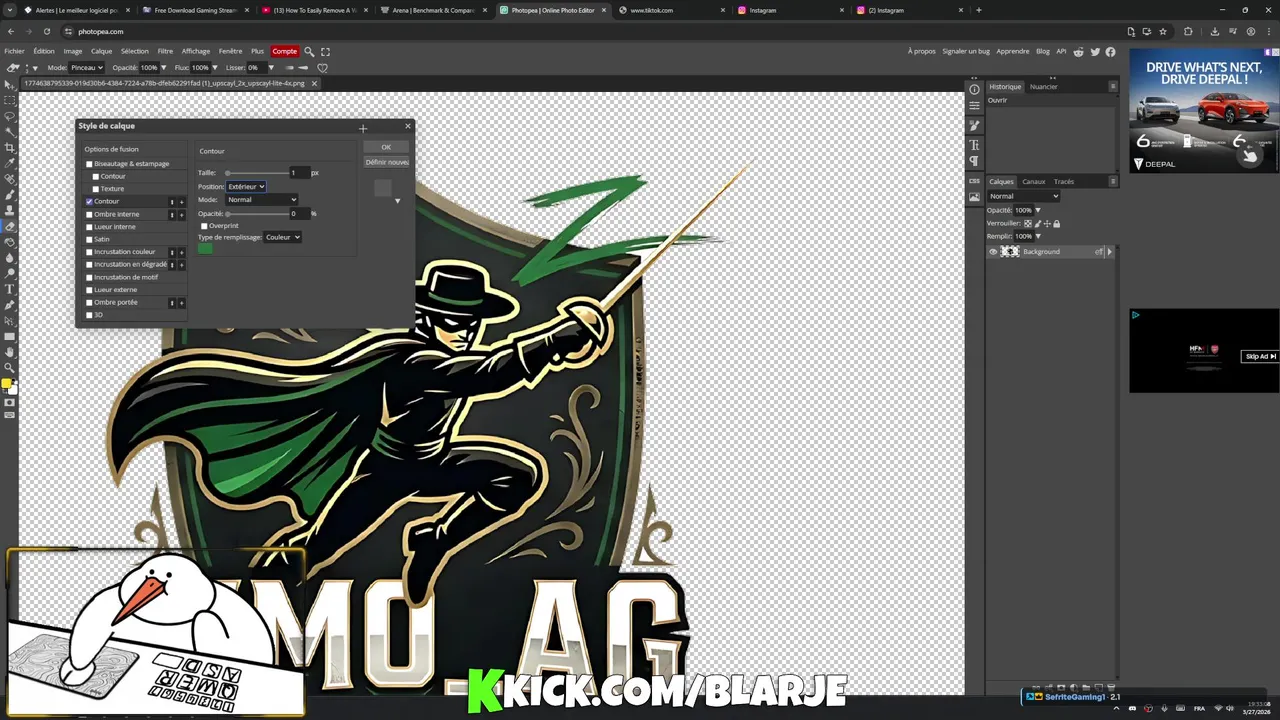Pick the Dodge tool
The image size is (1280, 720).
click(10, 273)
